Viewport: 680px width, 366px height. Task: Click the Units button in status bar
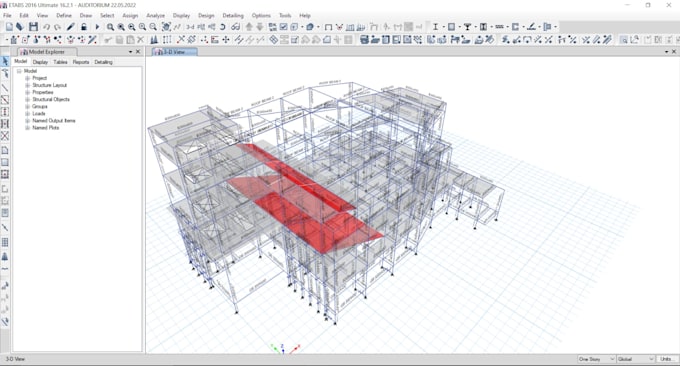pyautogui.click(x=666, y=359)
